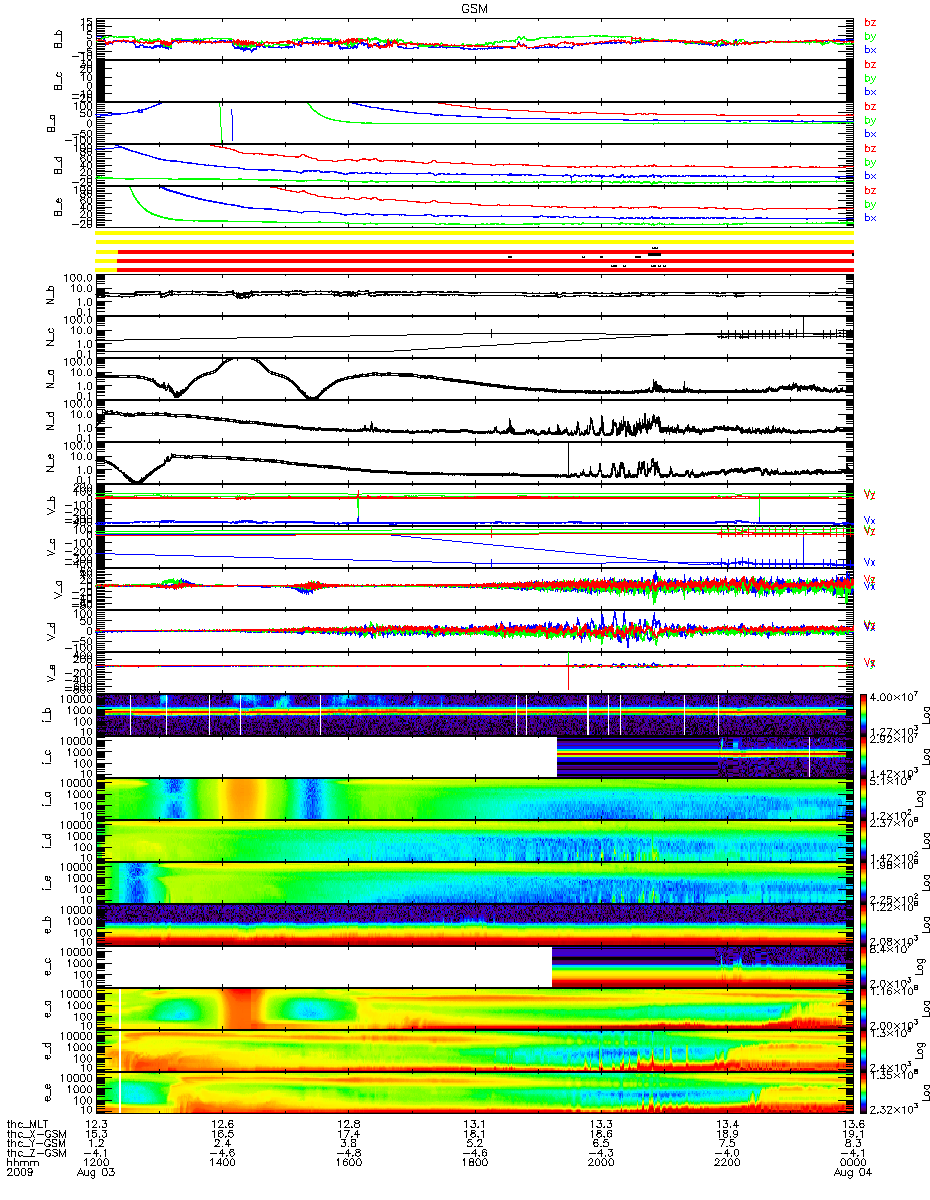Click the orange burst in the i_a spectrogram
930x1200 pixels.
pyautogui.click(x=243, y=798)
